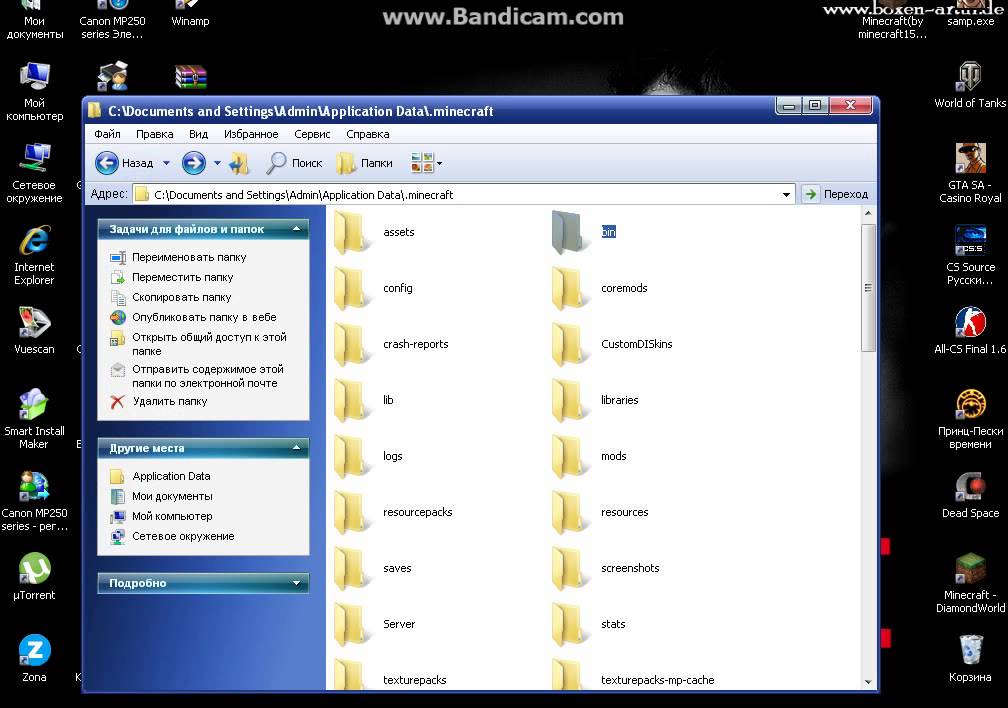Viewport: 1008px width, 708px height.
Task: Select the screenshots folder icon
Action: tap(568, 568)
